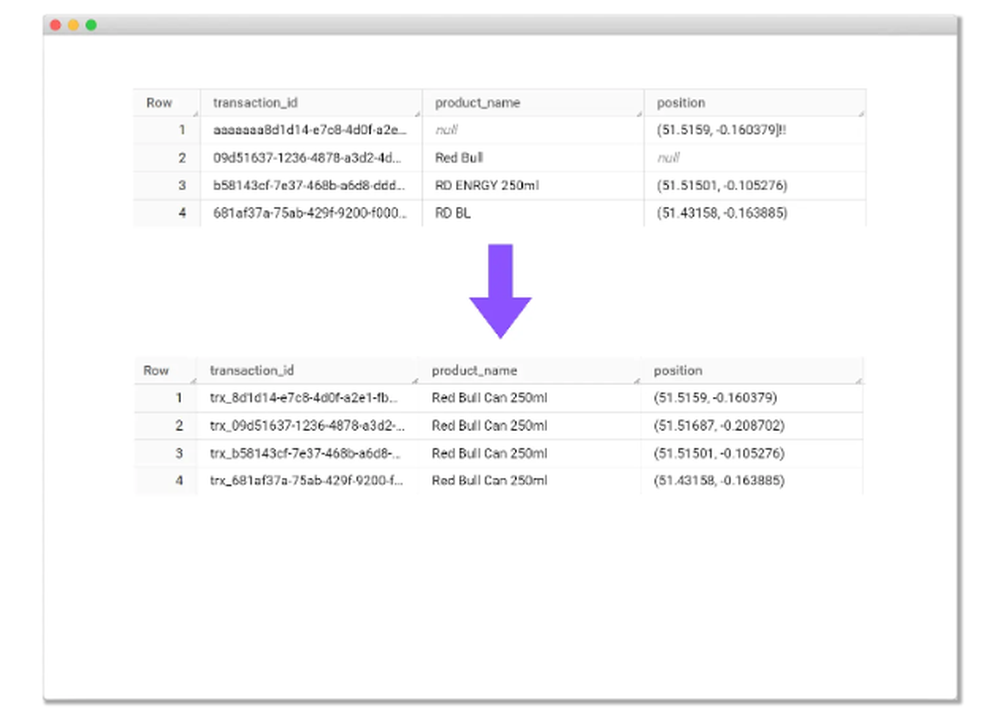Select the bottom table's position column header
Viewport: 1000px width, 725px height.
tap(752, 370)
